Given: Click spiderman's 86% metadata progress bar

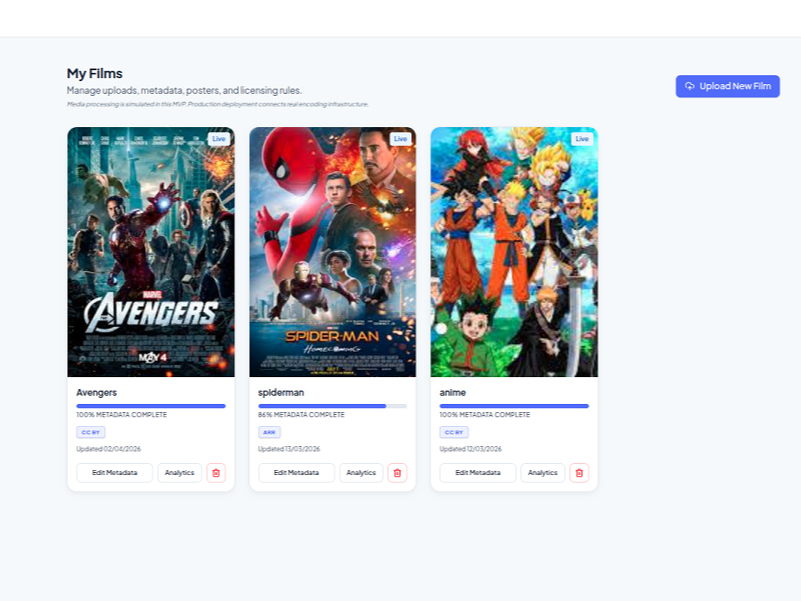Looking at the screenshot, I should tap(332, 406).
